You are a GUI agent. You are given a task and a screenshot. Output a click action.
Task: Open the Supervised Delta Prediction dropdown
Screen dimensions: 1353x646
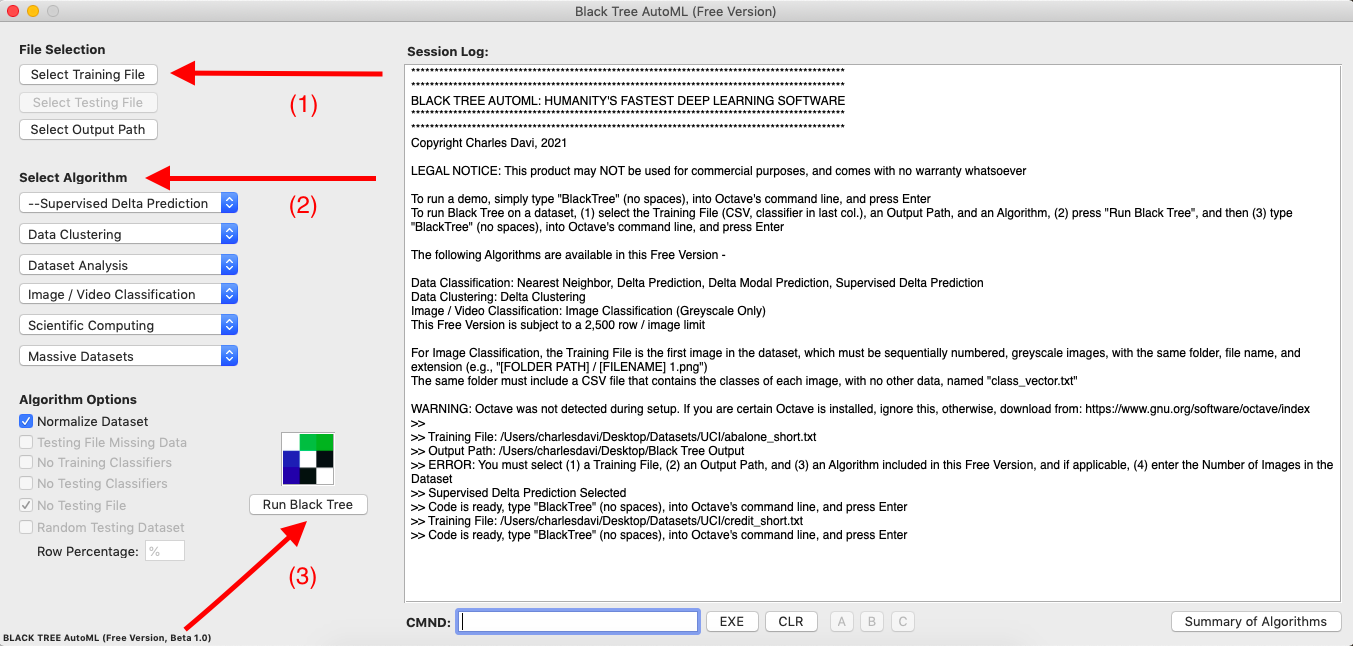[128, 203]
